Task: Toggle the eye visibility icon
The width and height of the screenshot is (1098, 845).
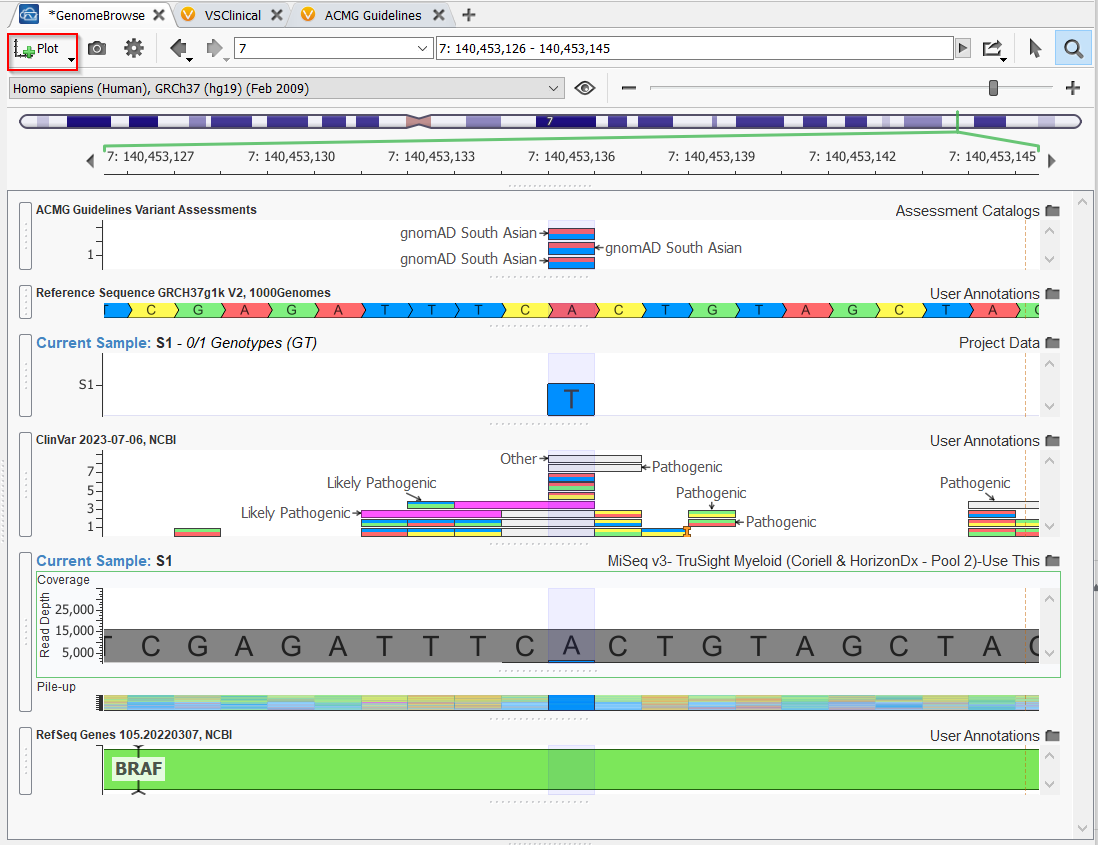Action: tap(585, 88)
